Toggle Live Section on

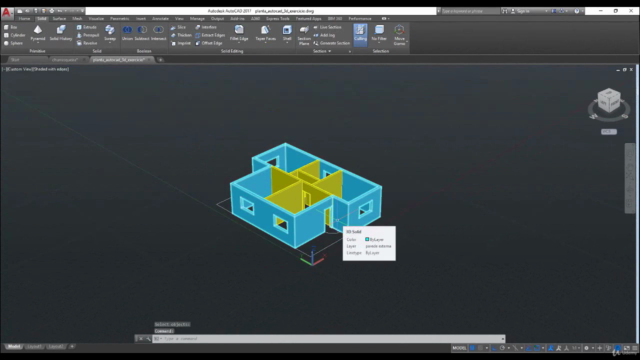pyautogui.click(x=327, y=27)
